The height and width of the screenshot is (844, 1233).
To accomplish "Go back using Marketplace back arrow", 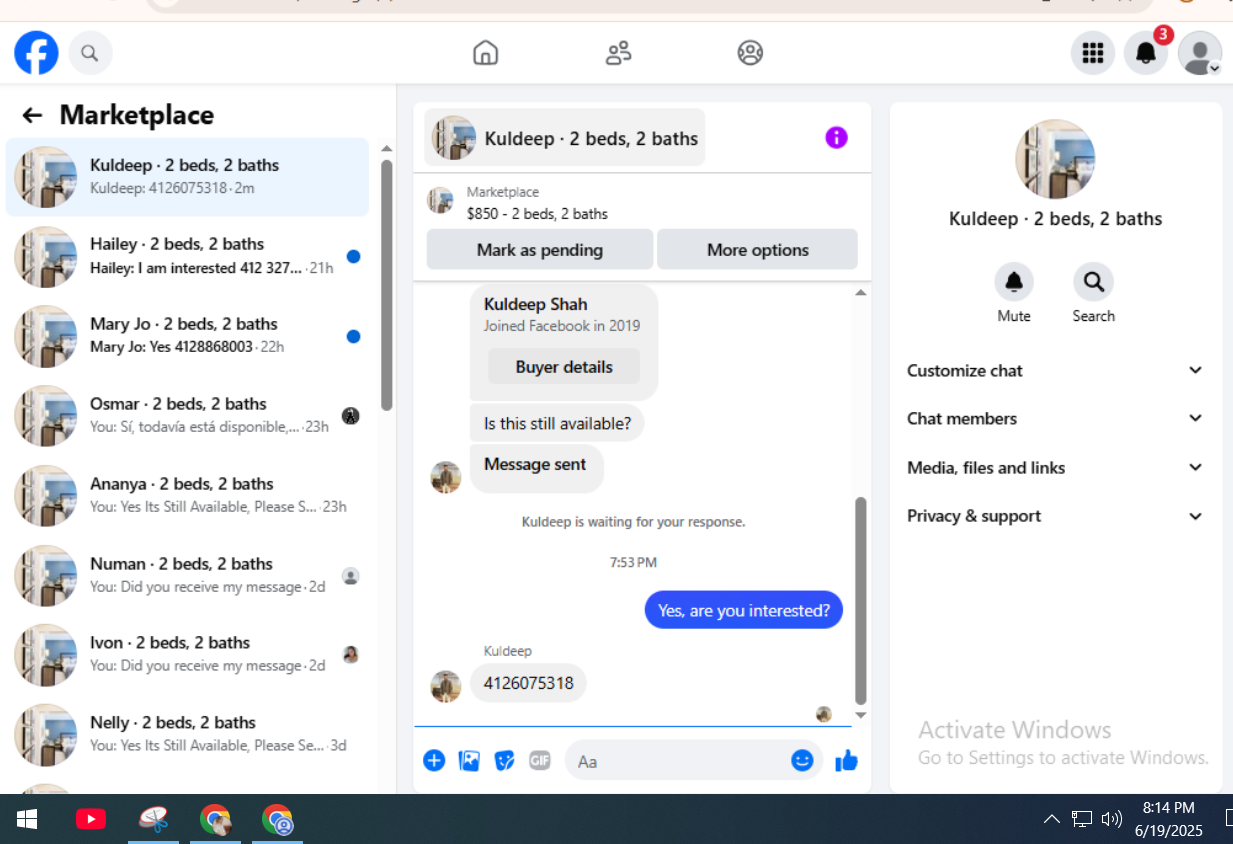I will coord(32,115).
